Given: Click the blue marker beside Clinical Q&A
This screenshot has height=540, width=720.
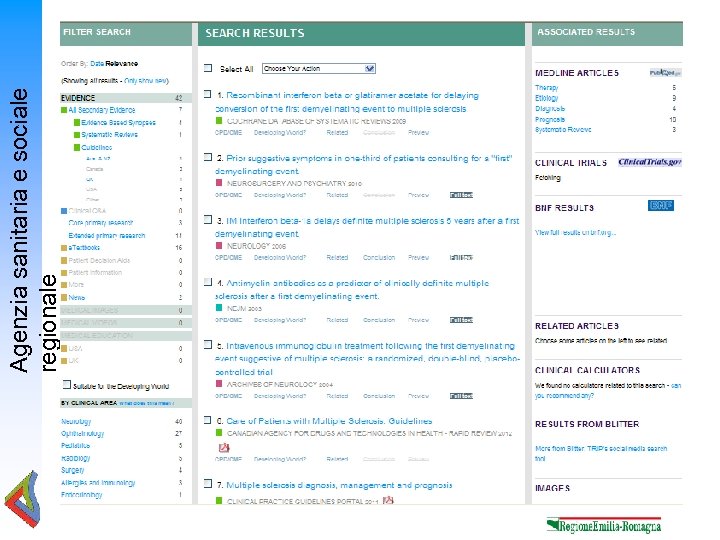Looking at the screenshot, I should pyautogui.click(x=64, y=211).
